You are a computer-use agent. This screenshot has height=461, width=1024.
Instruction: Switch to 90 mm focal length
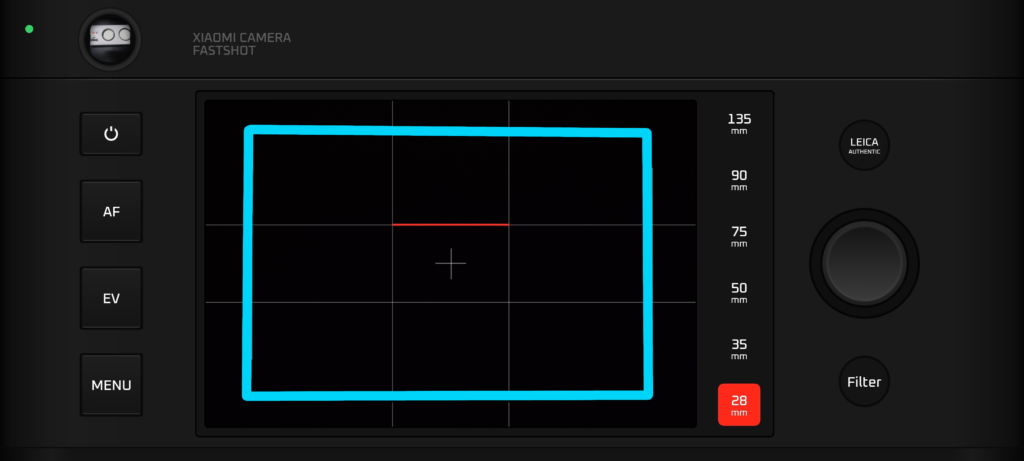point(739,179)
